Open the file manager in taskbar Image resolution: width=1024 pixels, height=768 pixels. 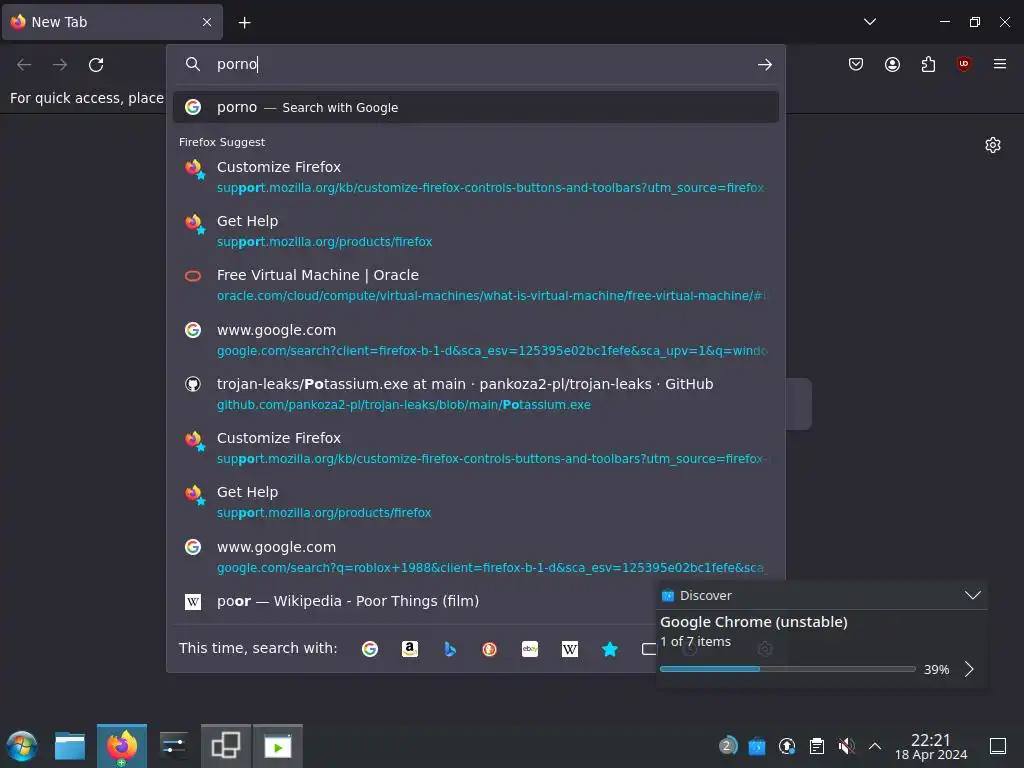click(70, 746)
